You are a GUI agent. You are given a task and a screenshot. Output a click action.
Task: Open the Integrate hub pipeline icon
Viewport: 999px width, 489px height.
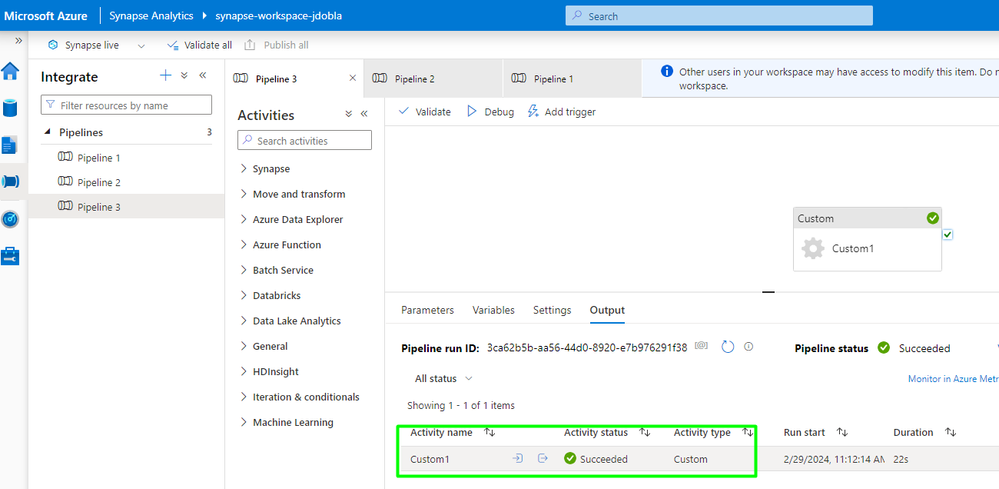pos(11,181)
